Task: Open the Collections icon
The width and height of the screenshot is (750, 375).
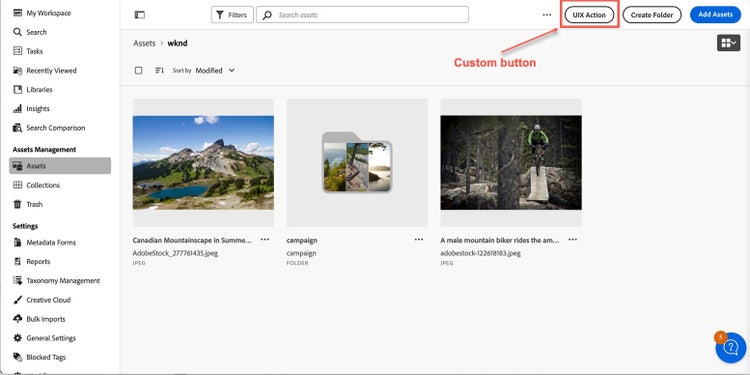Action: pyautogui.click(x=18, y=185)
